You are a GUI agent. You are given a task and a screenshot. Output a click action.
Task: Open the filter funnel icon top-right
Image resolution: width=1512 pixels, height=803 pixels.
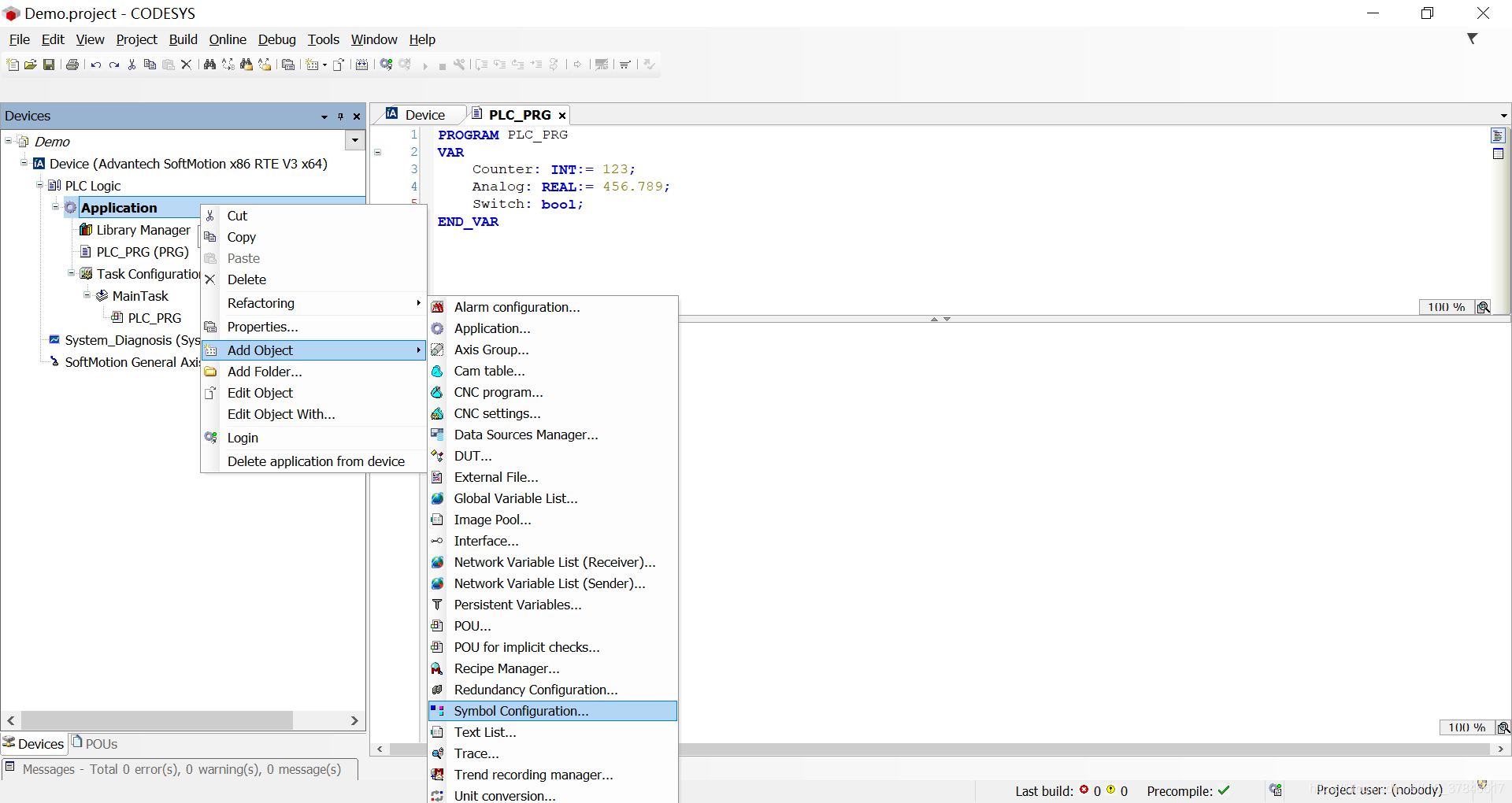1473,38
